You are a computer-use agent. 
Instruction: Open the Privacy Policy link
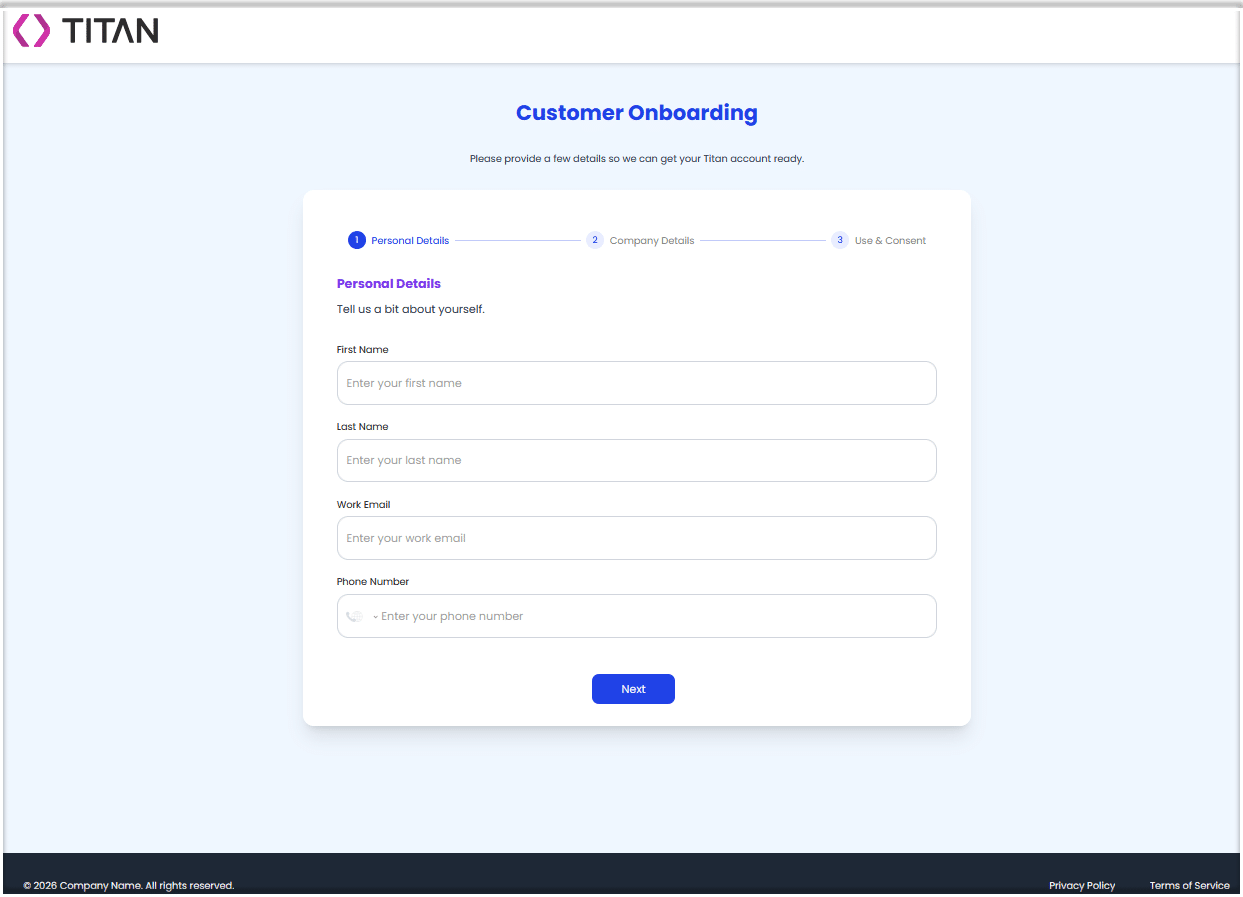pyautogui.click(x=1082, y=885)
